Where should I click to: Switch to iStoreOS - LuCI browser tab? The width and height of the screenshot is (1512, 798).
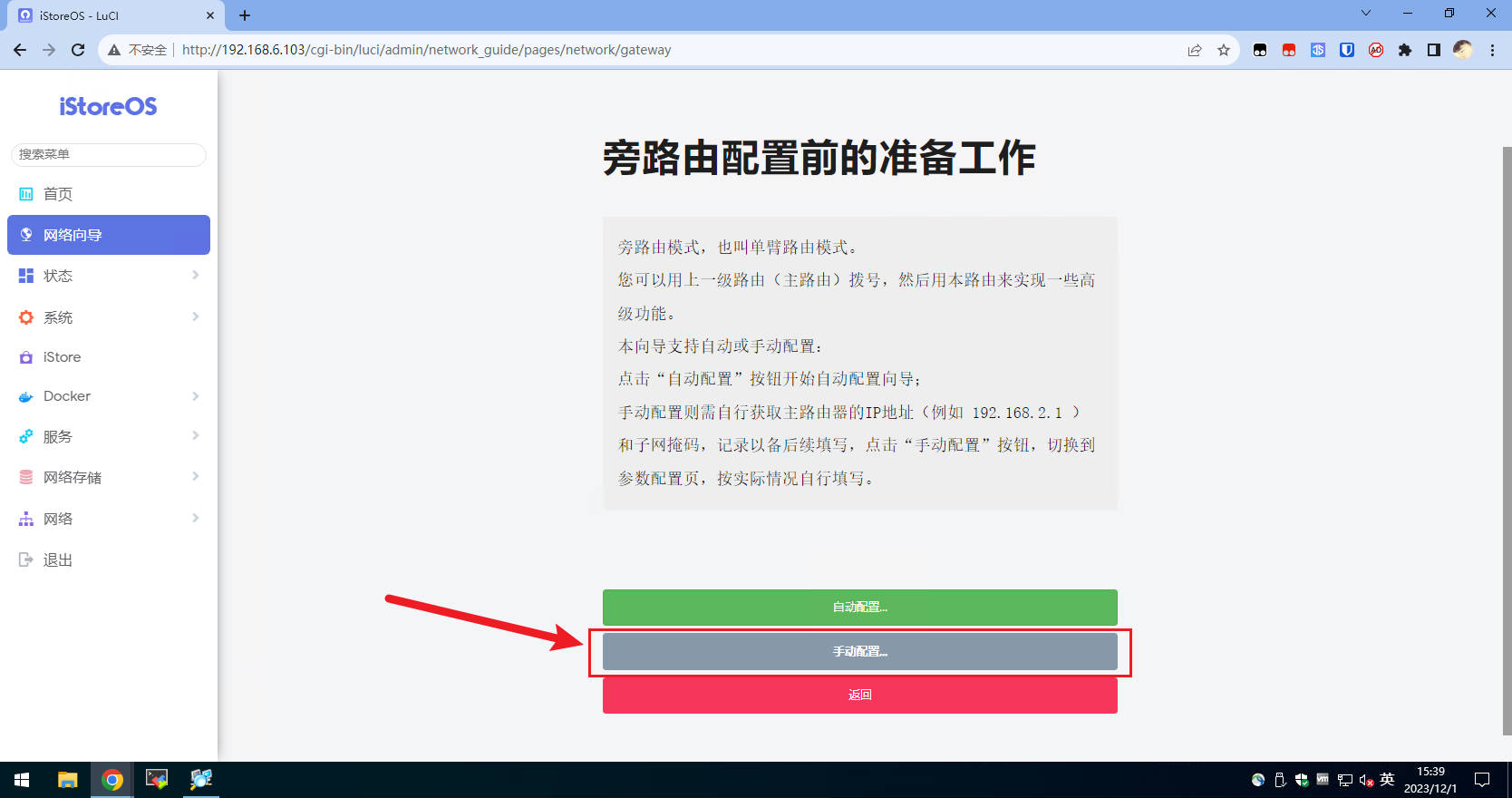coord(116,15)
